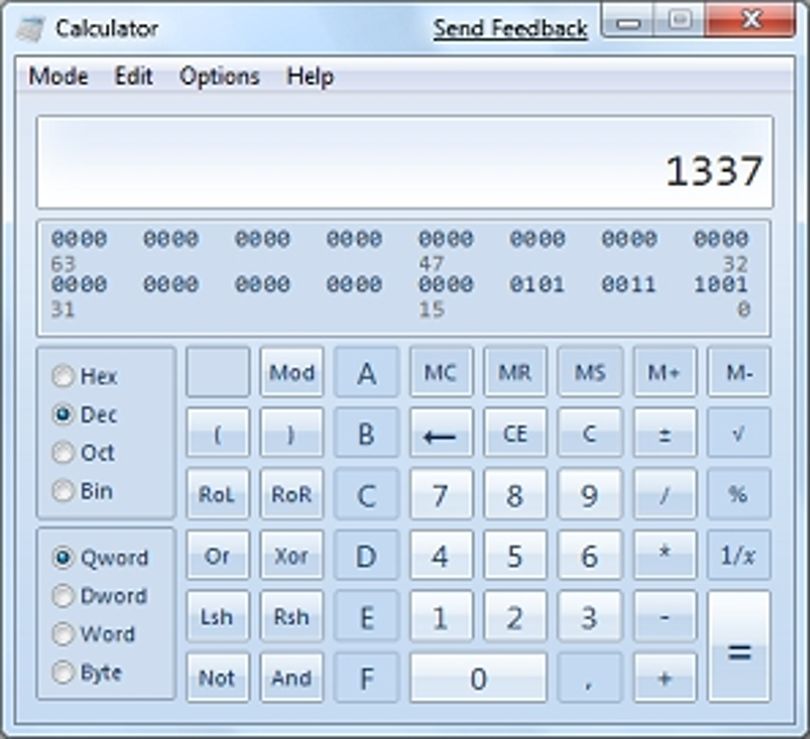Screen dimensions: 810x739
Task: Open the Options menu
Action: click(x=220, y=76)
